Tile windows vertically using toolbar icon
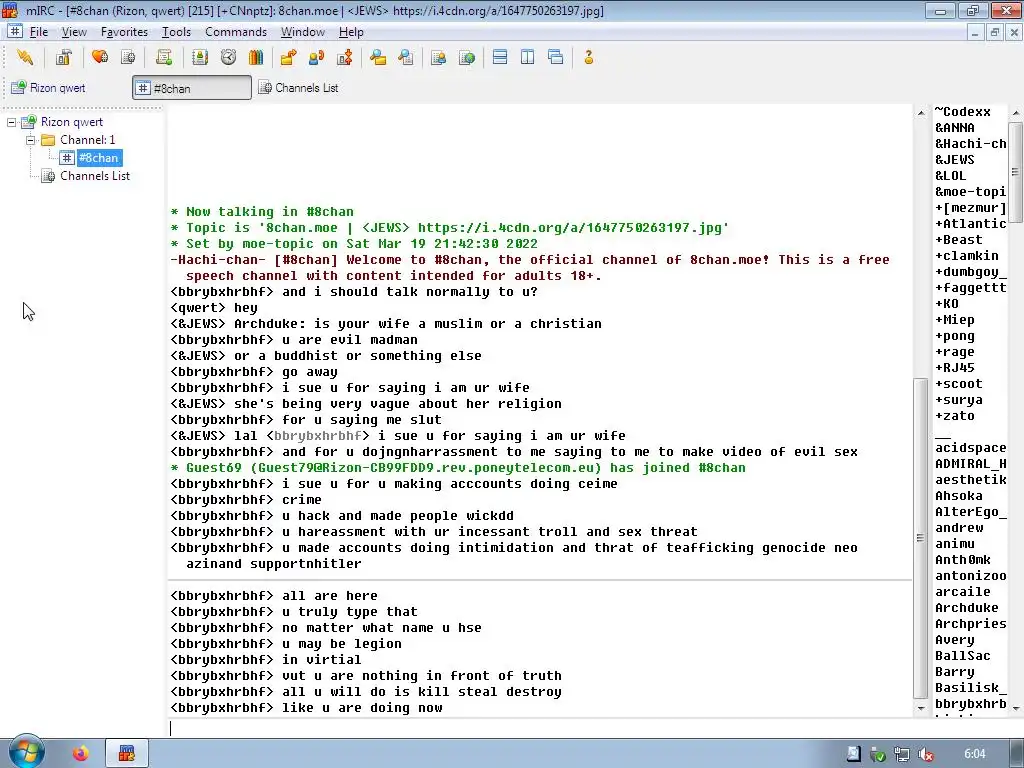The width and height of the screenshot is (1024, 768). pos(528,57)
